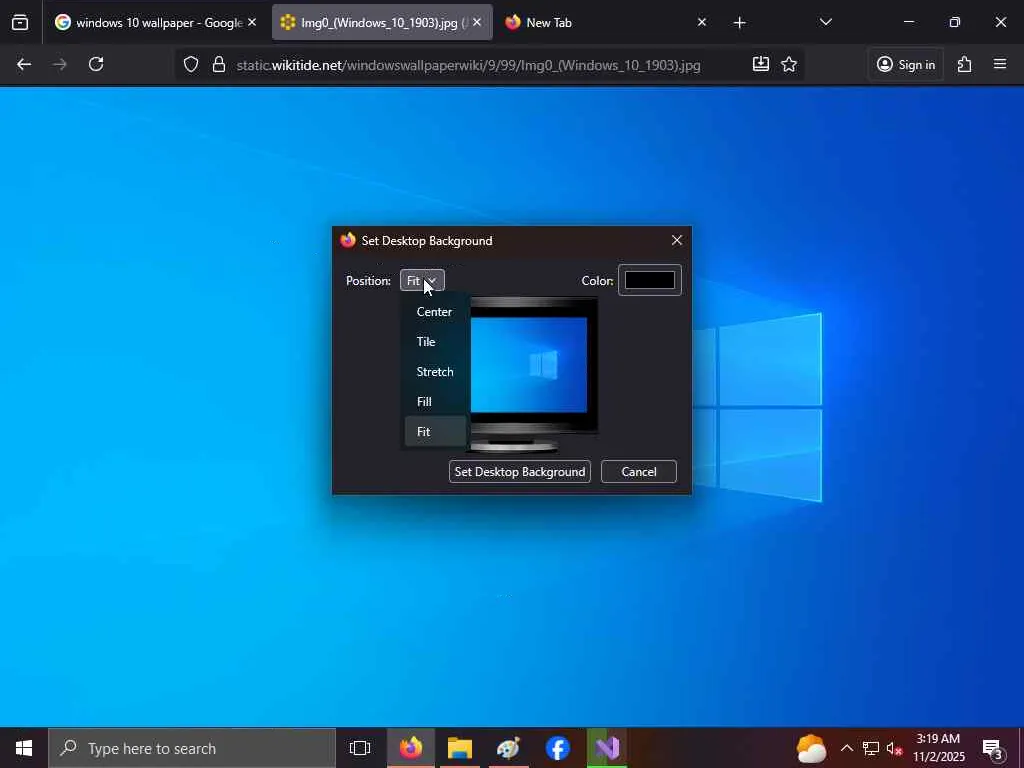Choose Tile position option
The image size is (1024, 768).
pos(434,342)
